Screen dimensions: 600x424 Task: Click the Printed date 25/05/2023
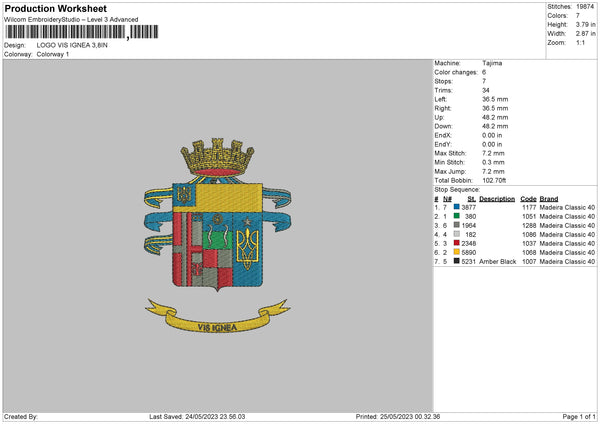(396, 417)
